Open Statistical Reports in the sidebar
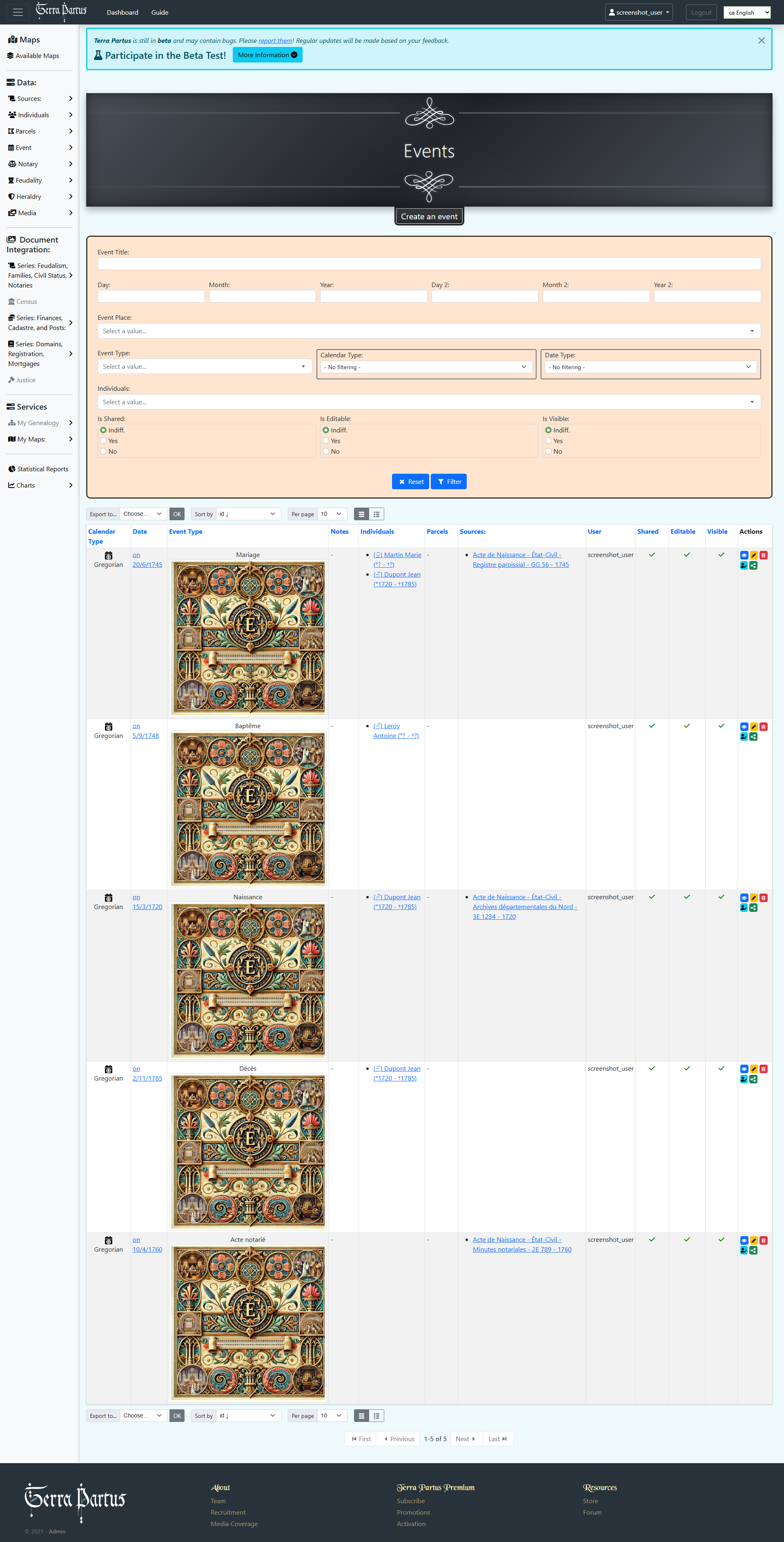This screenshot has height=1542, width=784. tap(42, 469)
